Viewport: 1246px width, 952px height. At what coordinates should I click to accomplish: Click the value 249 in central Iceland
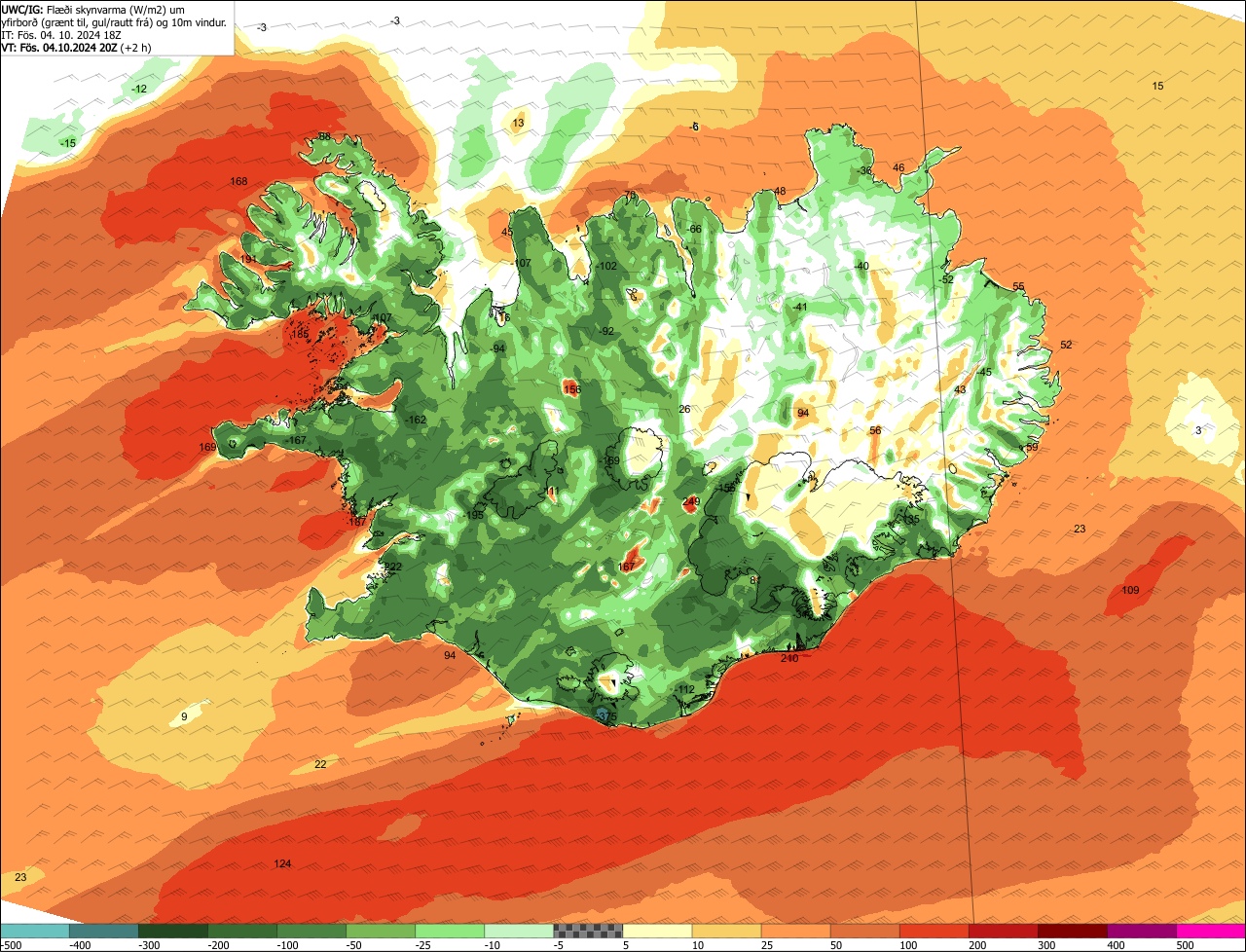(x=691, y=501)
